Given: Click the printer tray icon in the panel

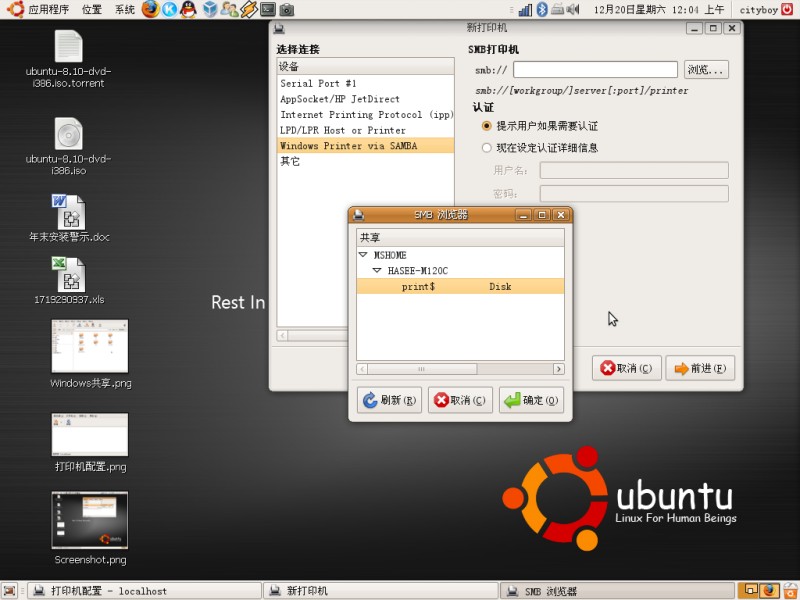Looking at the screenshot, I should click(558, 9).
